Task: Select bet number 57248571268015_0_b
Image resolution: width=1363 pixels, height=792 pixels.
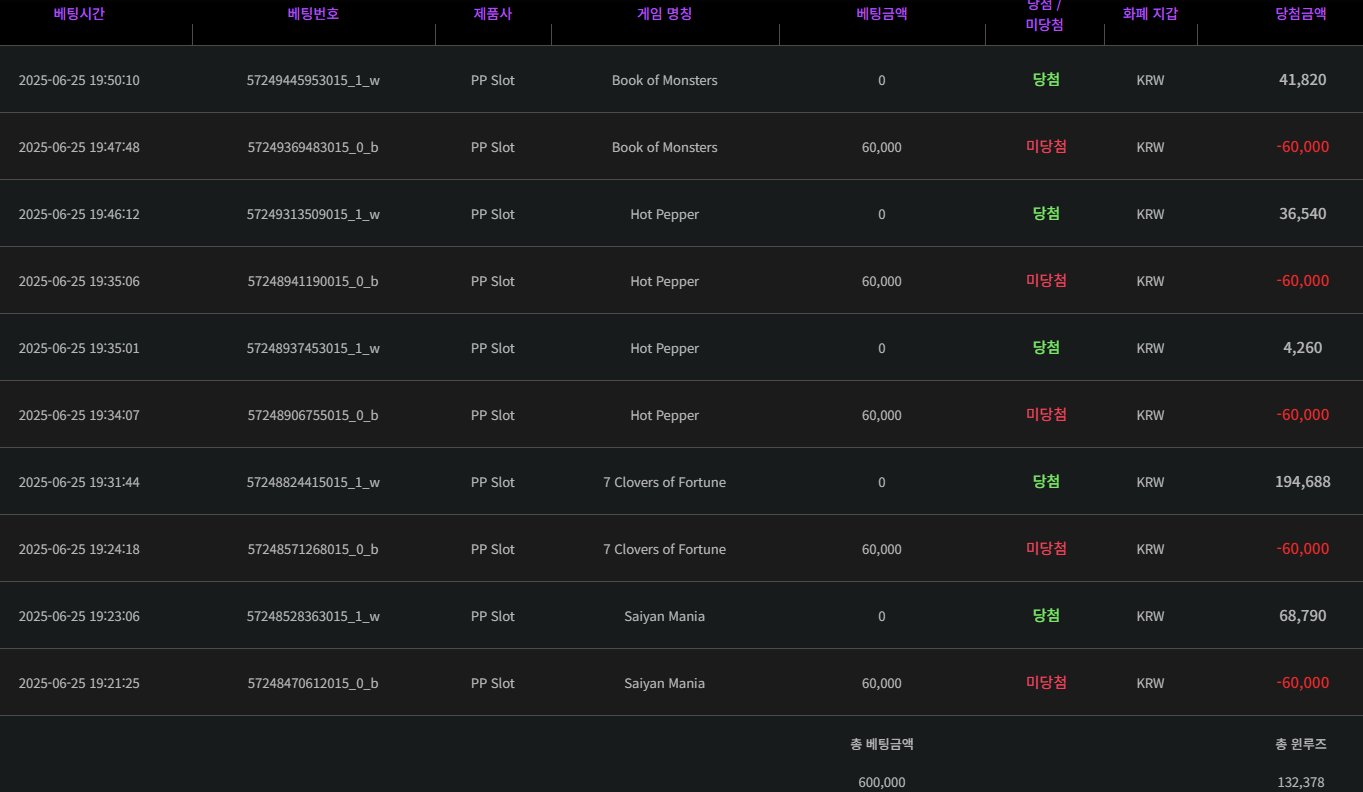Action: [x=313, y=549]
